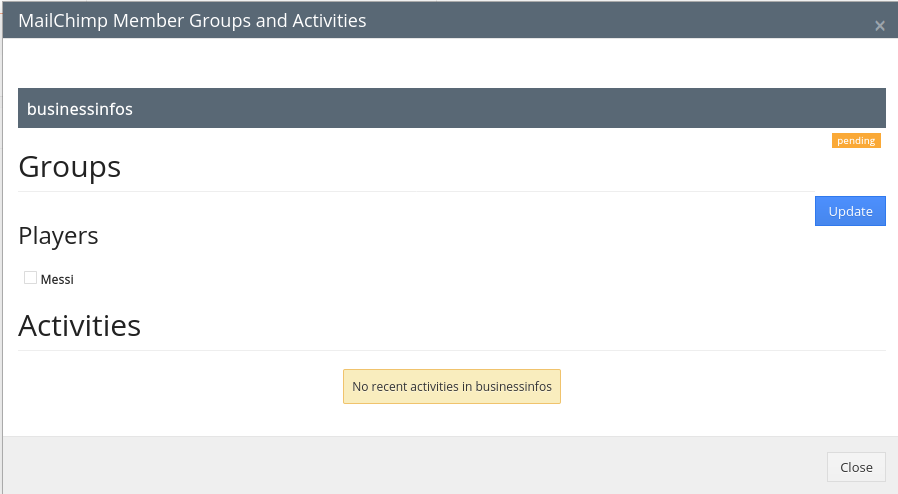Click the Messi label text

coord(57,279)
